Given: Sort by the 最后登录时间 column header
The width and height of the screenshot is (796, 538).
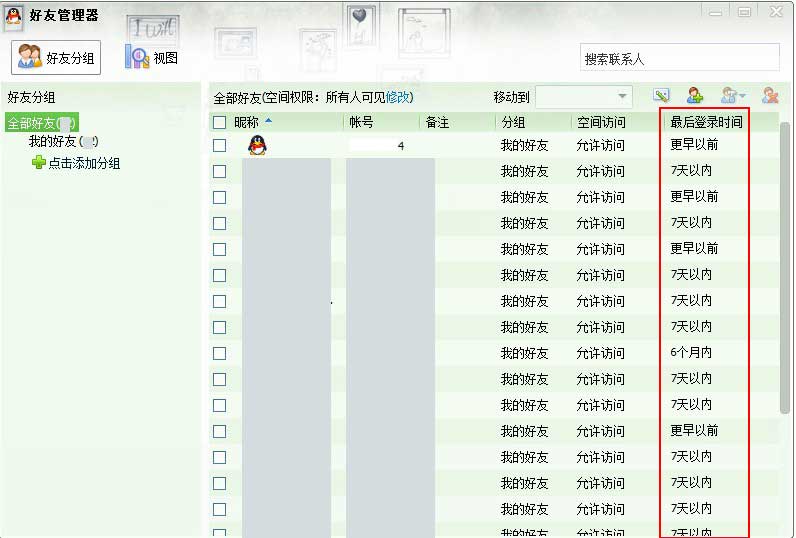Looking at the screenshot, I should point(706,122).
